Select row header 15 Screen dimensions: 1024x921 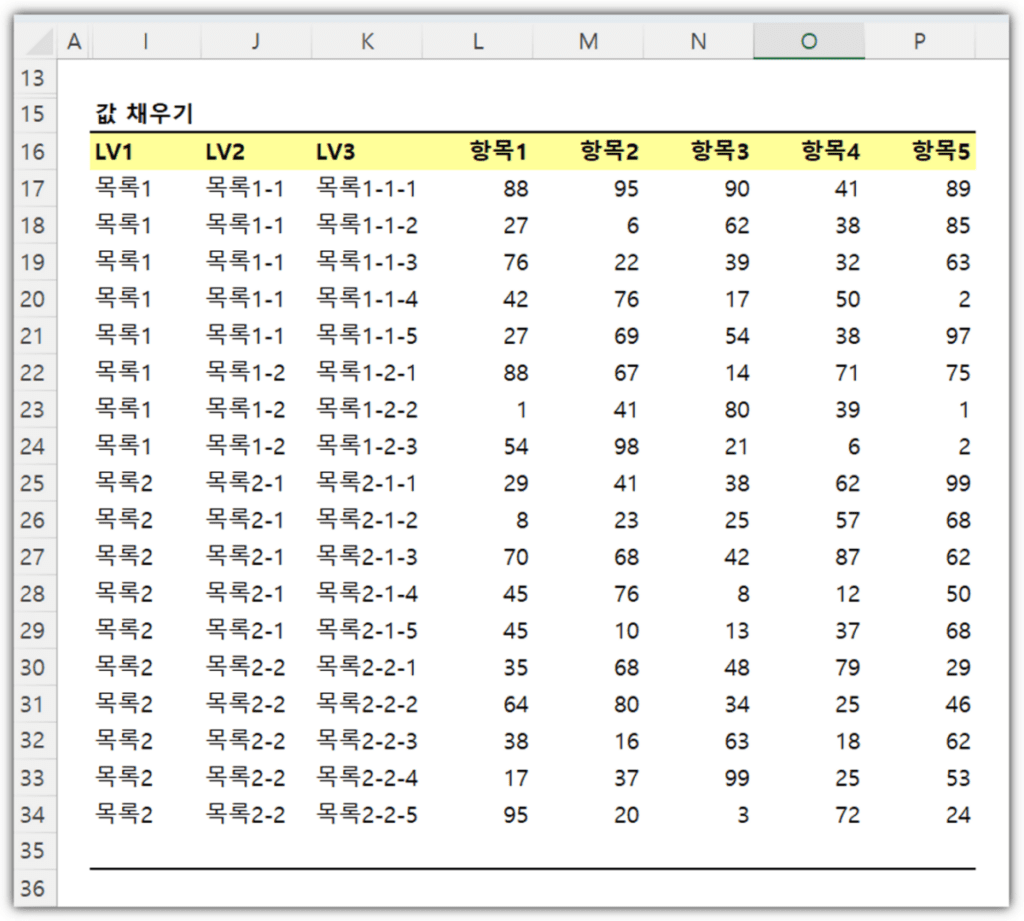[35, 114]
